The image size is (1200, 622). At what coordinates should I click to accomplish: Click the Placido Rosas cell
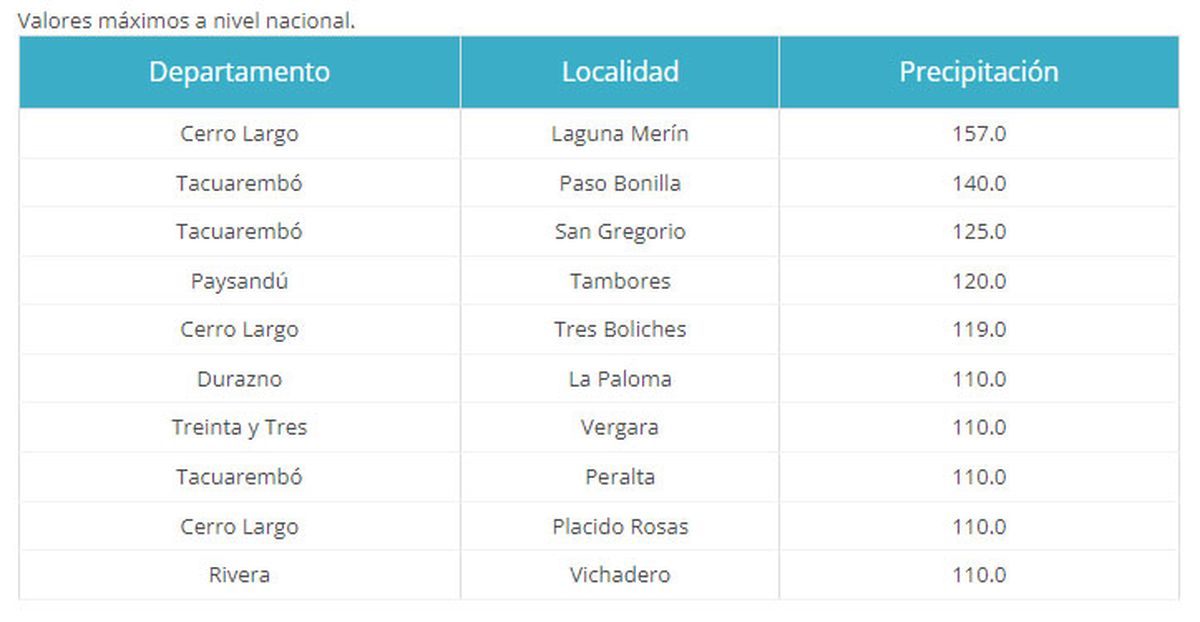(x=620, y=526)
